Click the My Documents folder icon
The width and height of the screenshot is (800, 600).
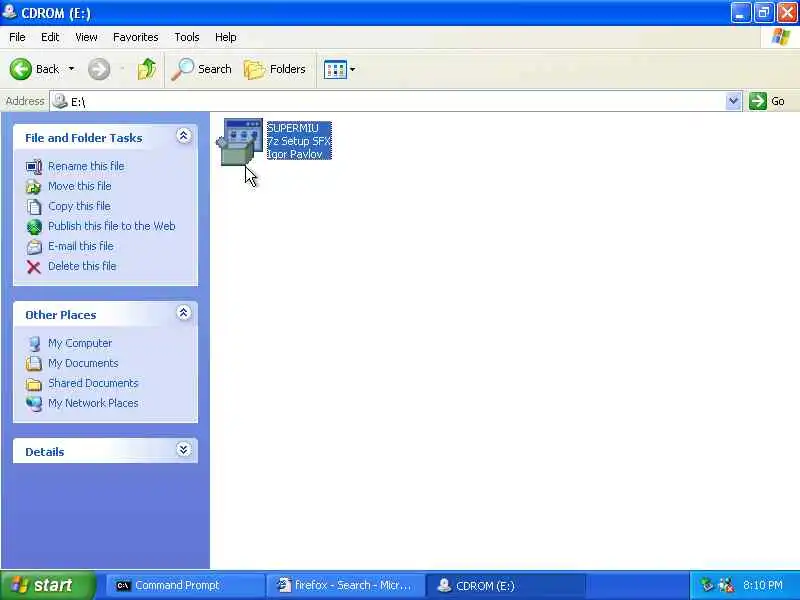tap(34, 363)
